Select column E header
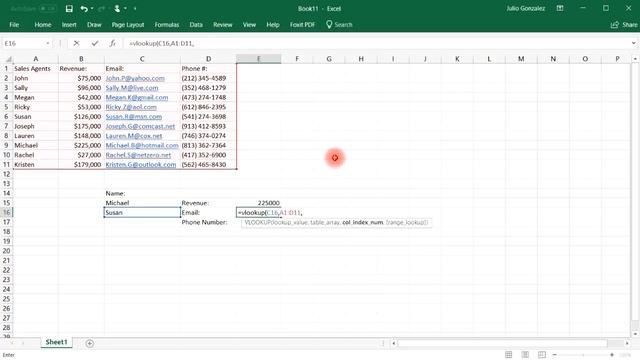640x360 pixels. [x=258, y=59]
